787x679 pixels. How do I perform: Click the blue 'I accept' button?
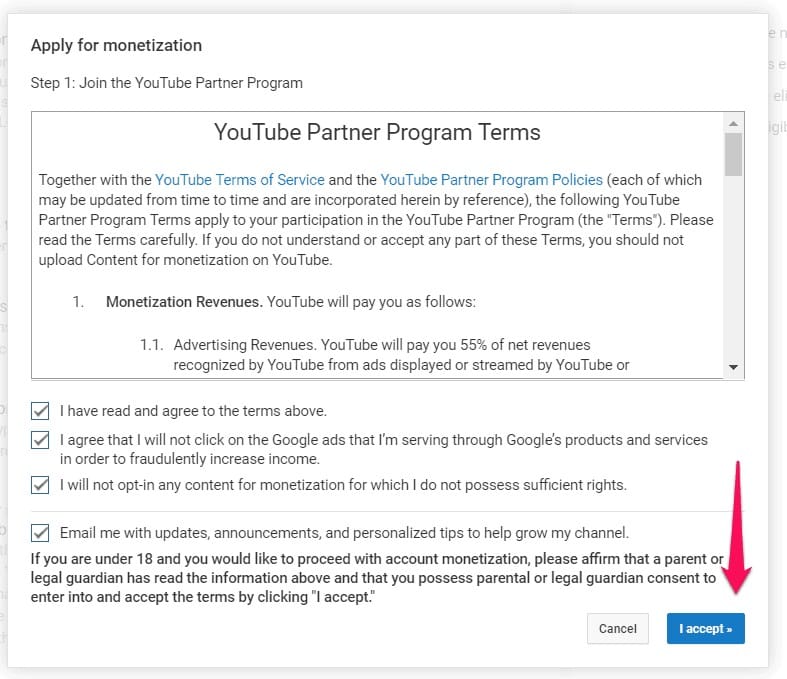705,629
